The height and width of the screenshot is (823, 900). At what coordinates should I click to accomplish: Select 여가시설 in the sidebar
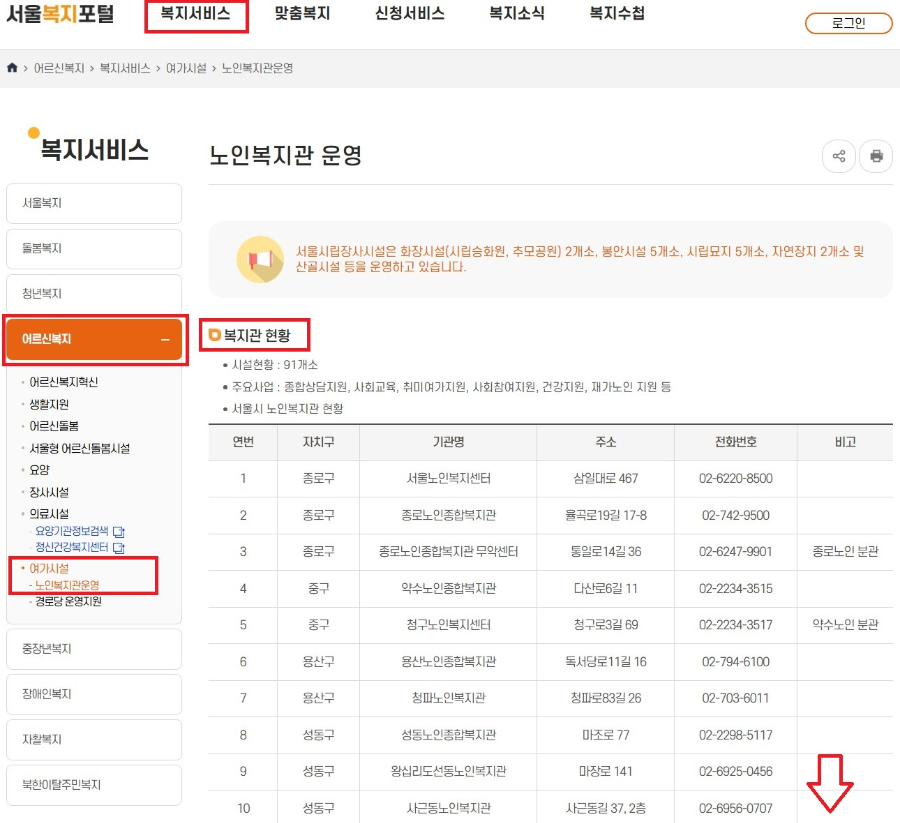coord(49,569)
